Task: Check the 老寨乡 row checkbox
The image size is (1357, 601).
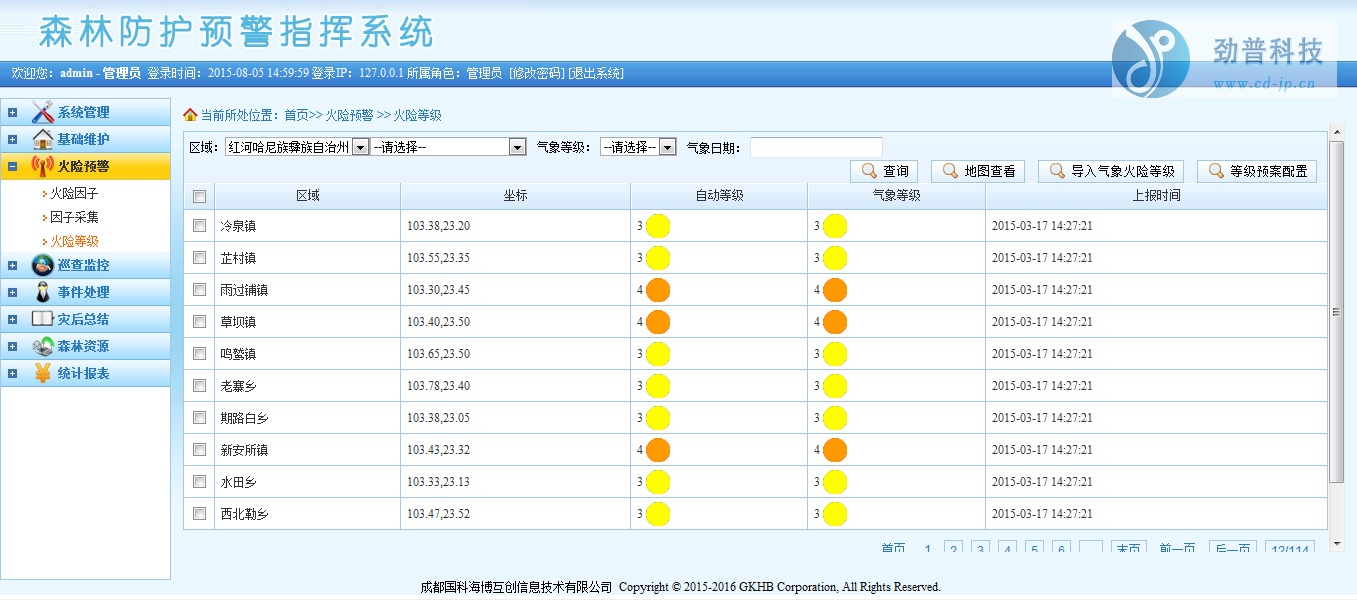Action: coord(199,385)
